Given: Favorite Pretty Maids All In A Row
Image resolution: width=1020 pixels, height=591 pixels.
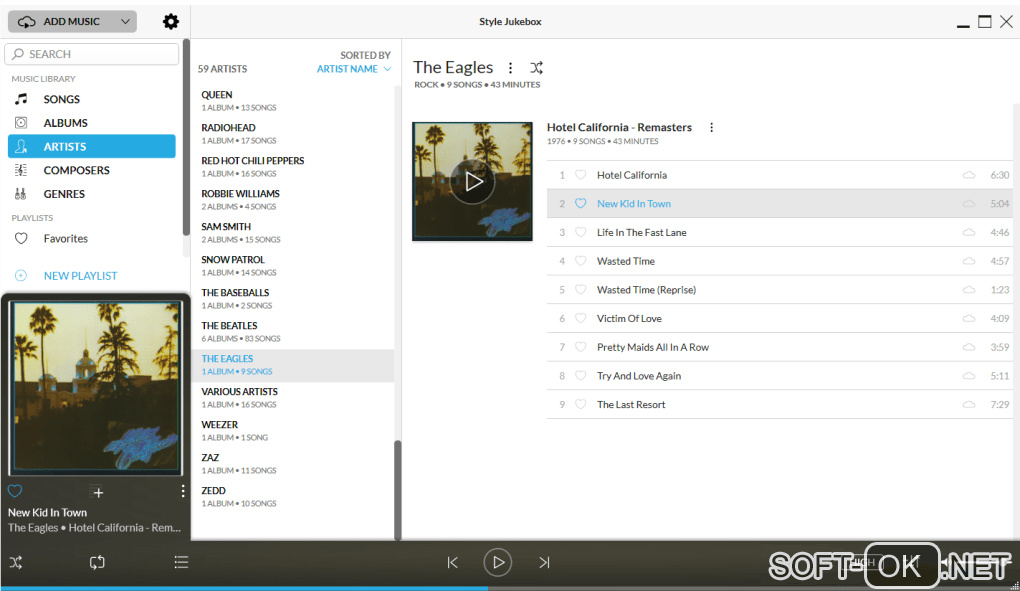Looking at the screenshot, I should (580, 347).
